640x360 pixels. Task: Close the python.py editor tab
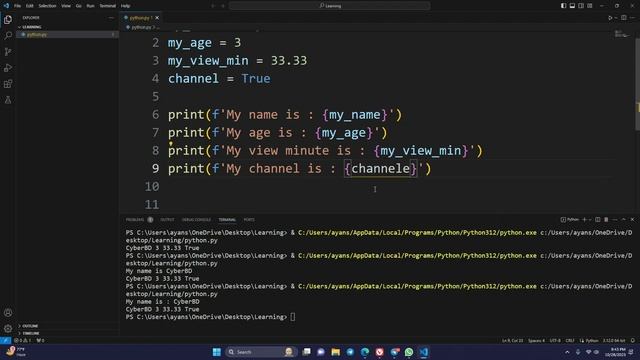tap(157, 18)
